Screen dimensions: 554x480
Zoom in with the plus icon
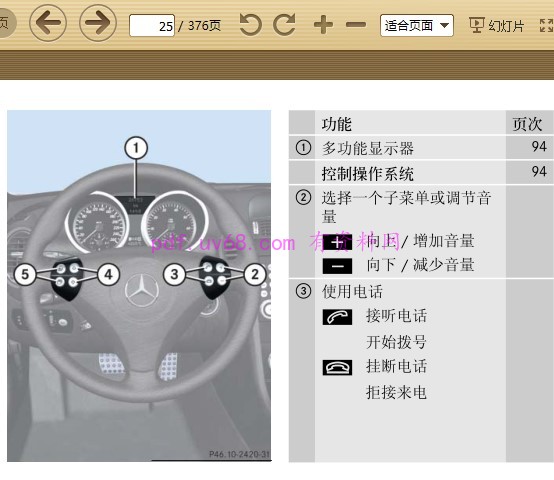[x=323, y=25]
